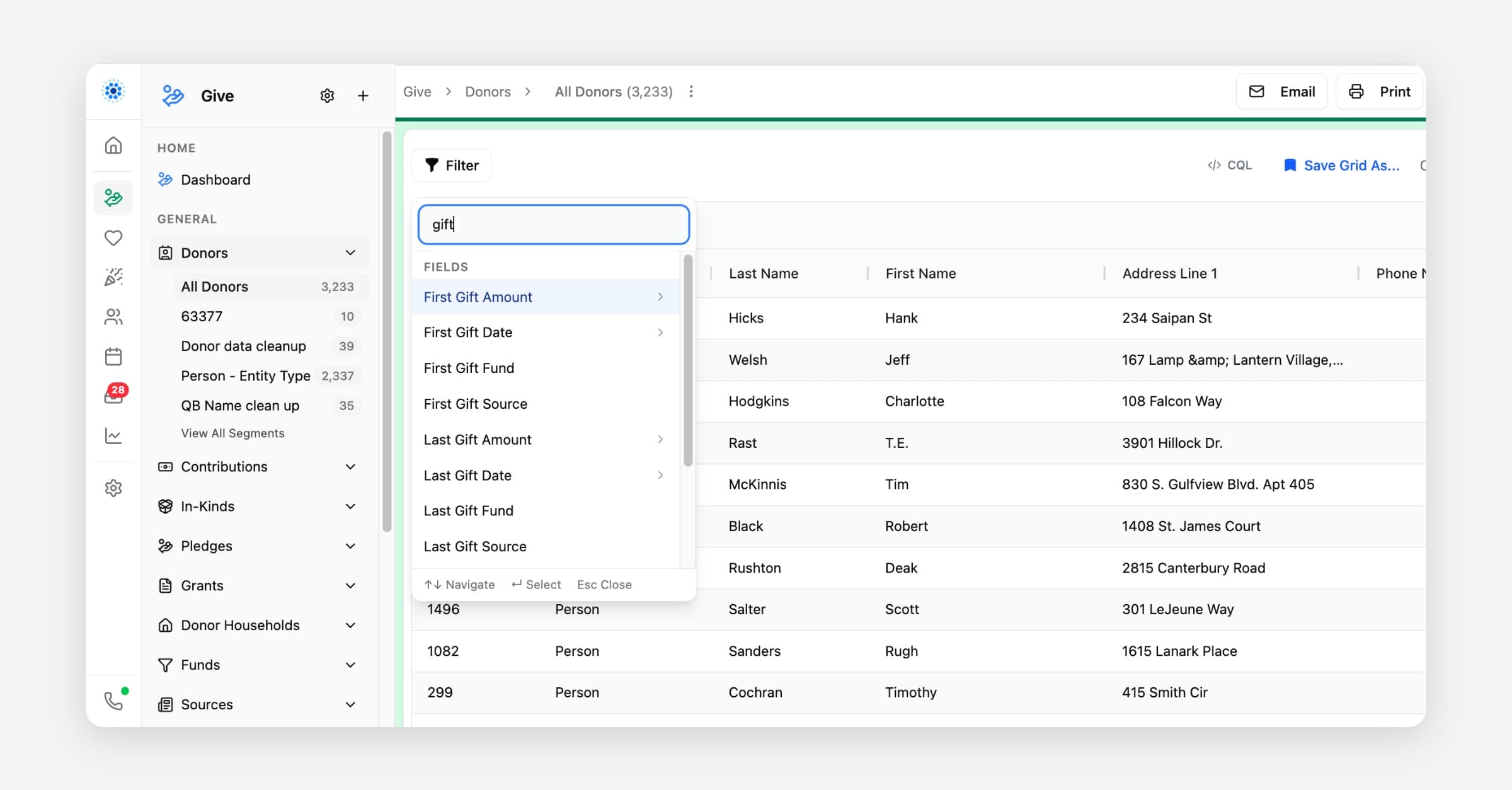Click the Email button
Image resolution: width=1512 pixels, height=790 pixels.
1282,92
